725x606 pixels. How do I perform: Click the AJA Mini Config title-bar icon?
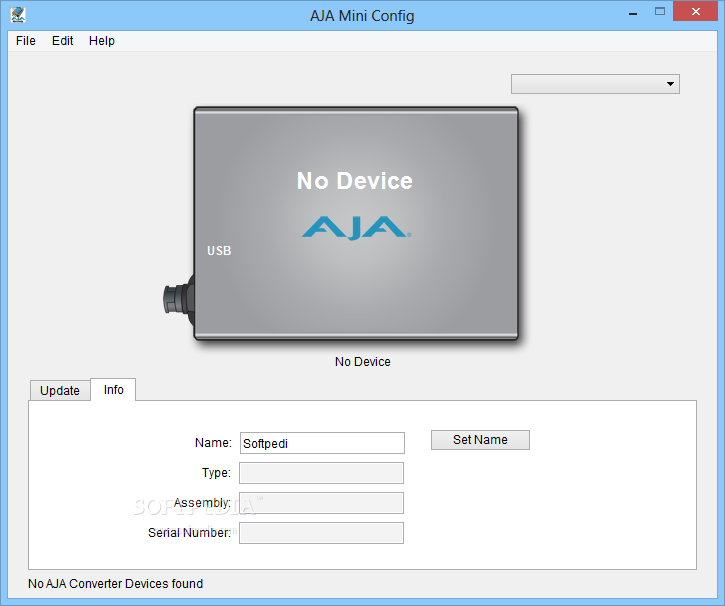pyautogui.click(x=18, y=15)
